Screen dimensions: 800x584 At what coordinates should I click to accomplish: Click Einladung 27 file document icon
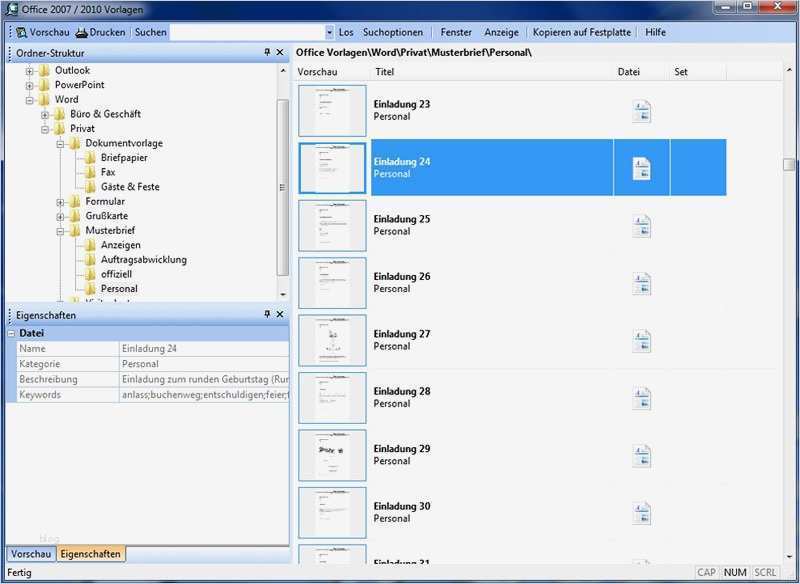tap(641, 341)
